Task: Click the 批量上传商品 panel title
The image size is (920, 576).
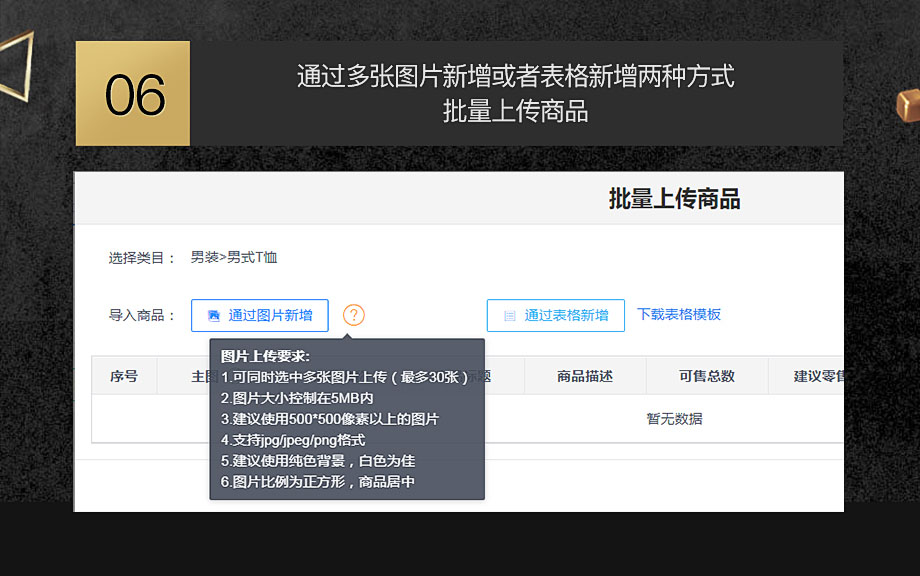Action: click(x=674, y=199)
